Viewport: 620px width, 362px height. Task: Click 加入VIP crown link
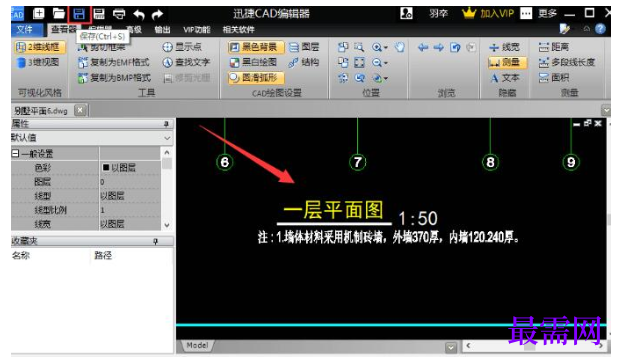pyautogui.click(x=488, y=14)
